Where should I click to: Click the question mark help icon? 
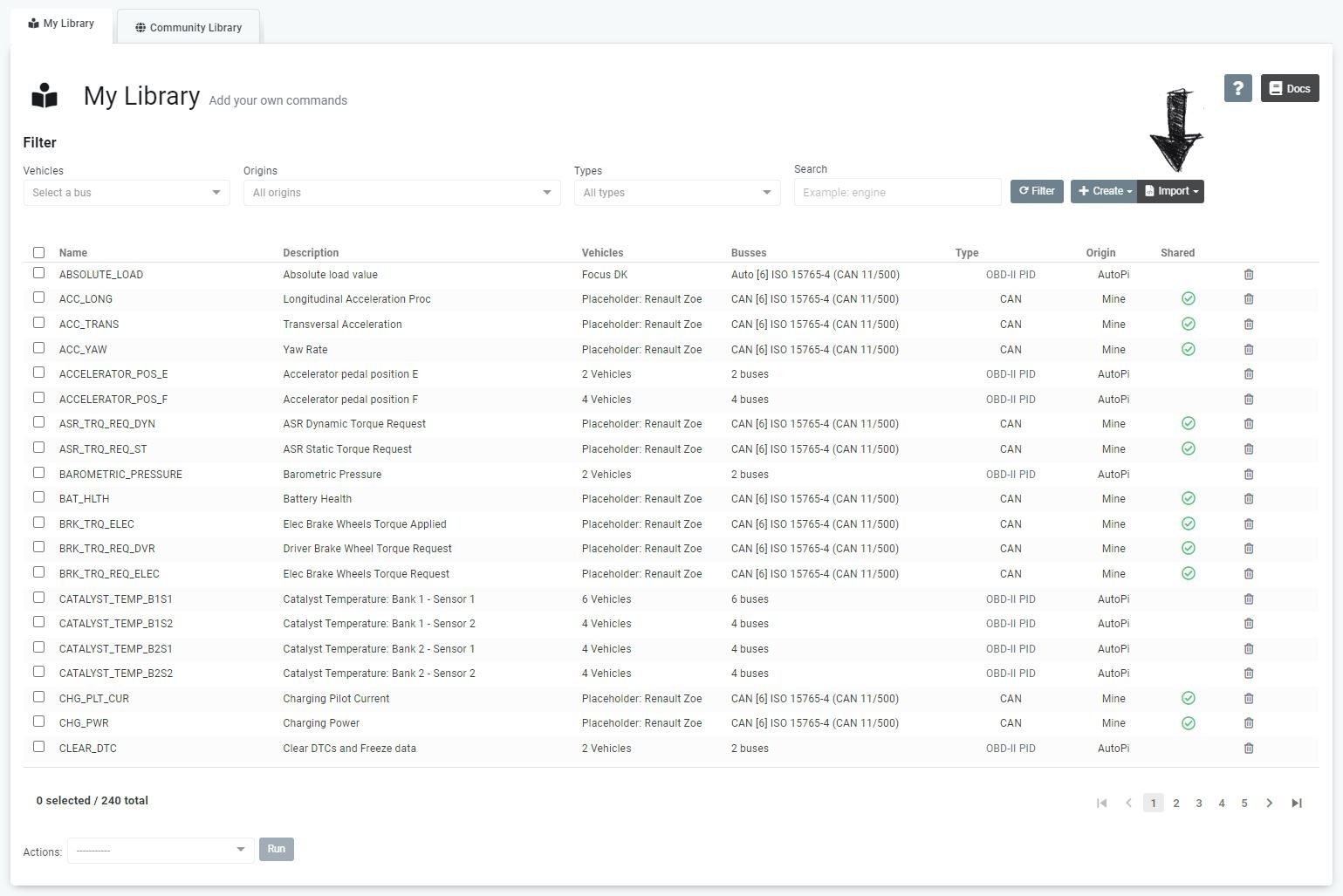point(1237,88)
